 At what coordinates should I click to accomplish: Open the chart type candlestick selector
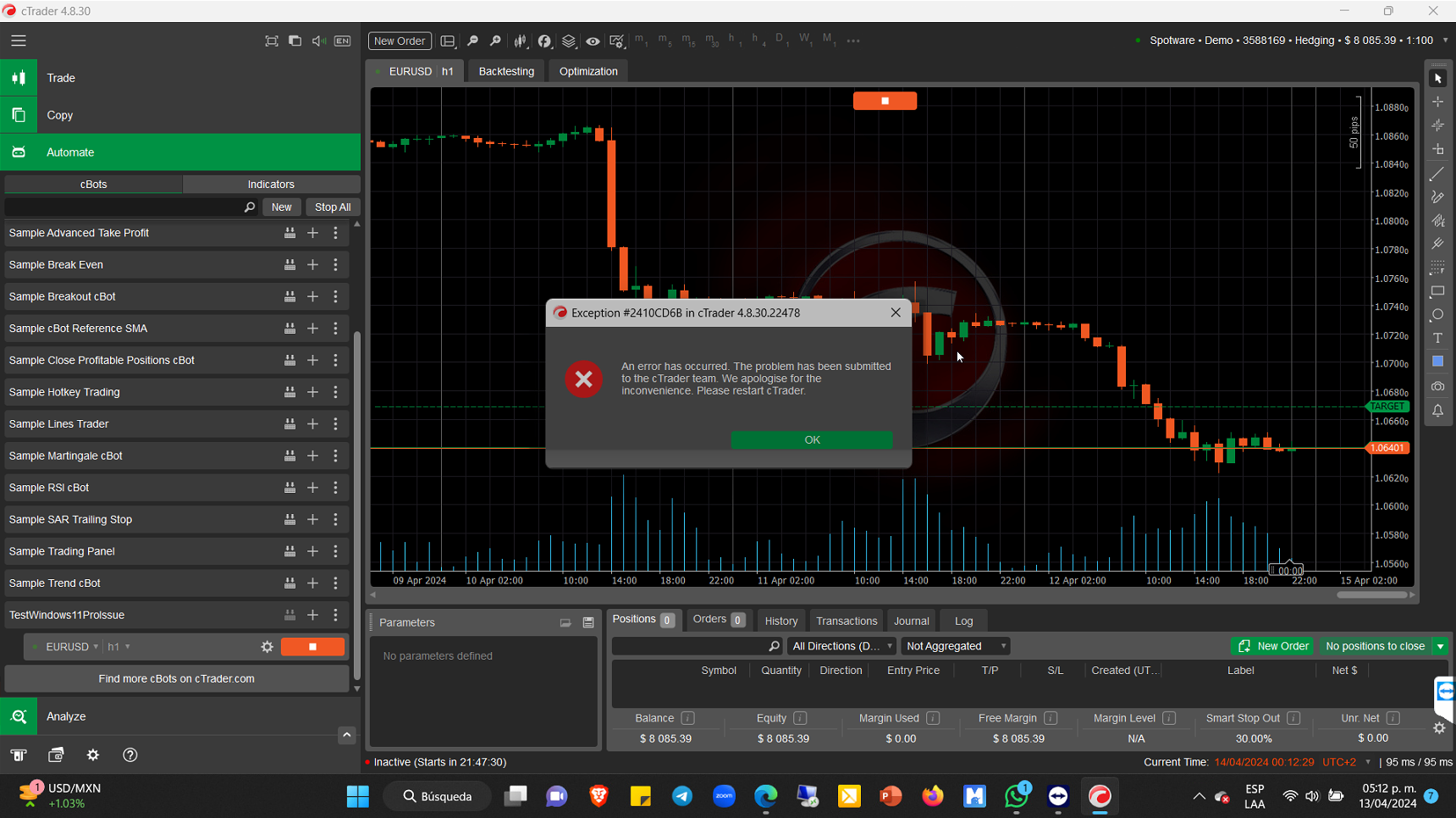click(x=521, y=41)
